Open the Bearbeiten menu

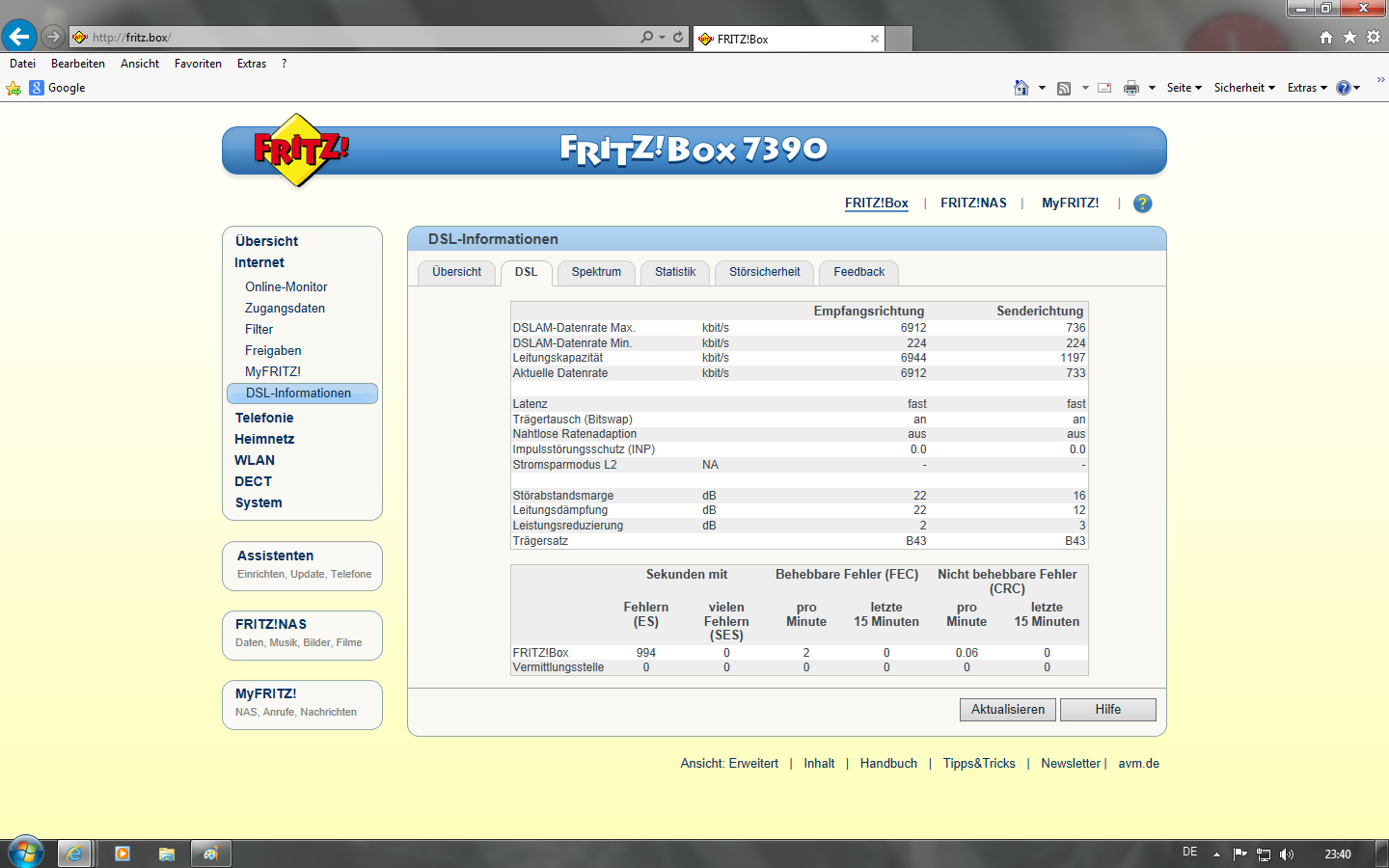[78, 64]
